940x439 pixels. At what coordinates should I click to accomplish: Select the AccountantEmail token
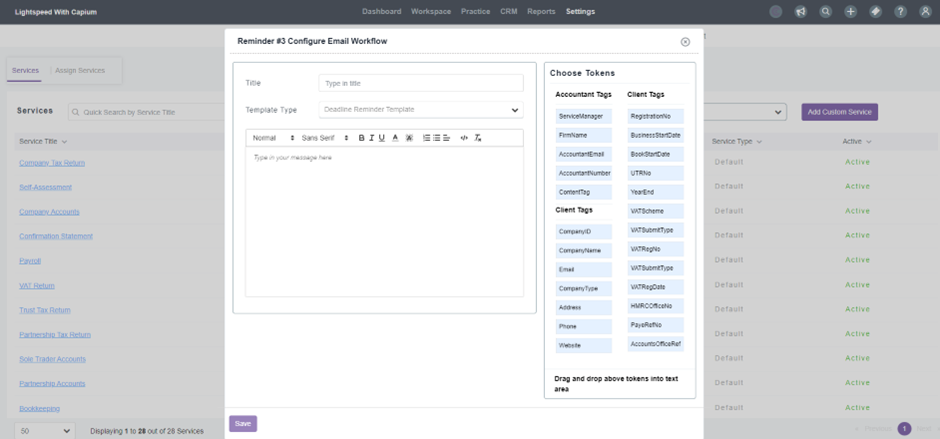click(x=583, y=154)
